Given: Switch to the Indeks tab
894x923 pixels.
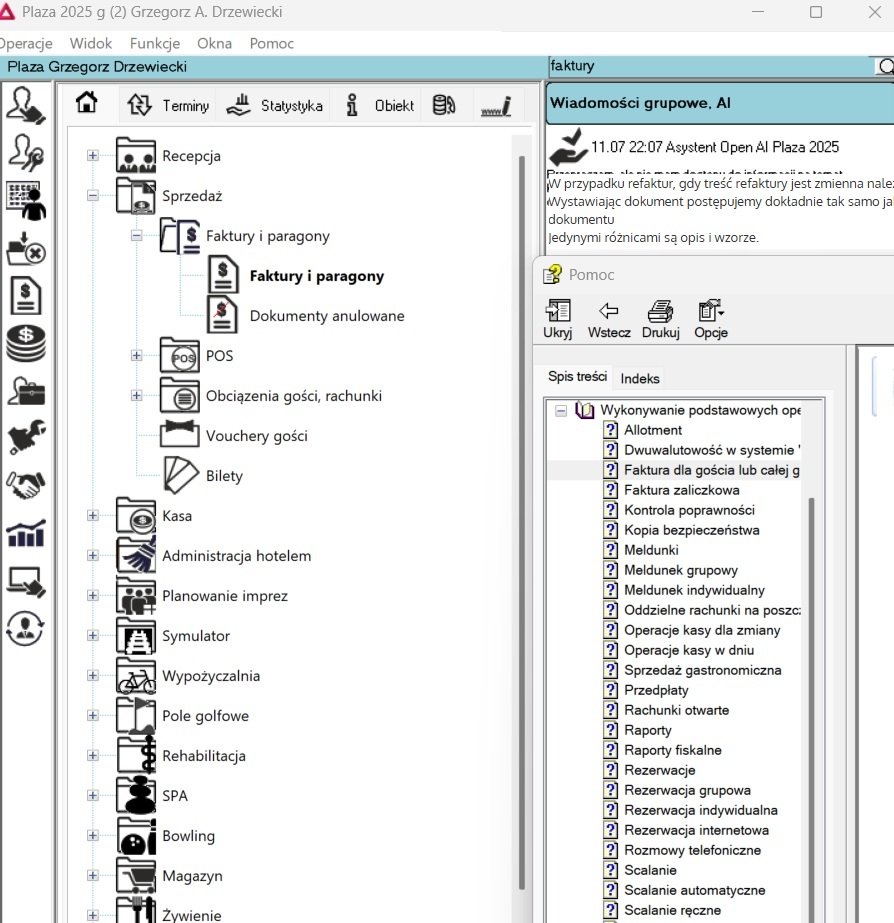Looking at the screenshot, I should pyautogui.click(x=640, y=378).
